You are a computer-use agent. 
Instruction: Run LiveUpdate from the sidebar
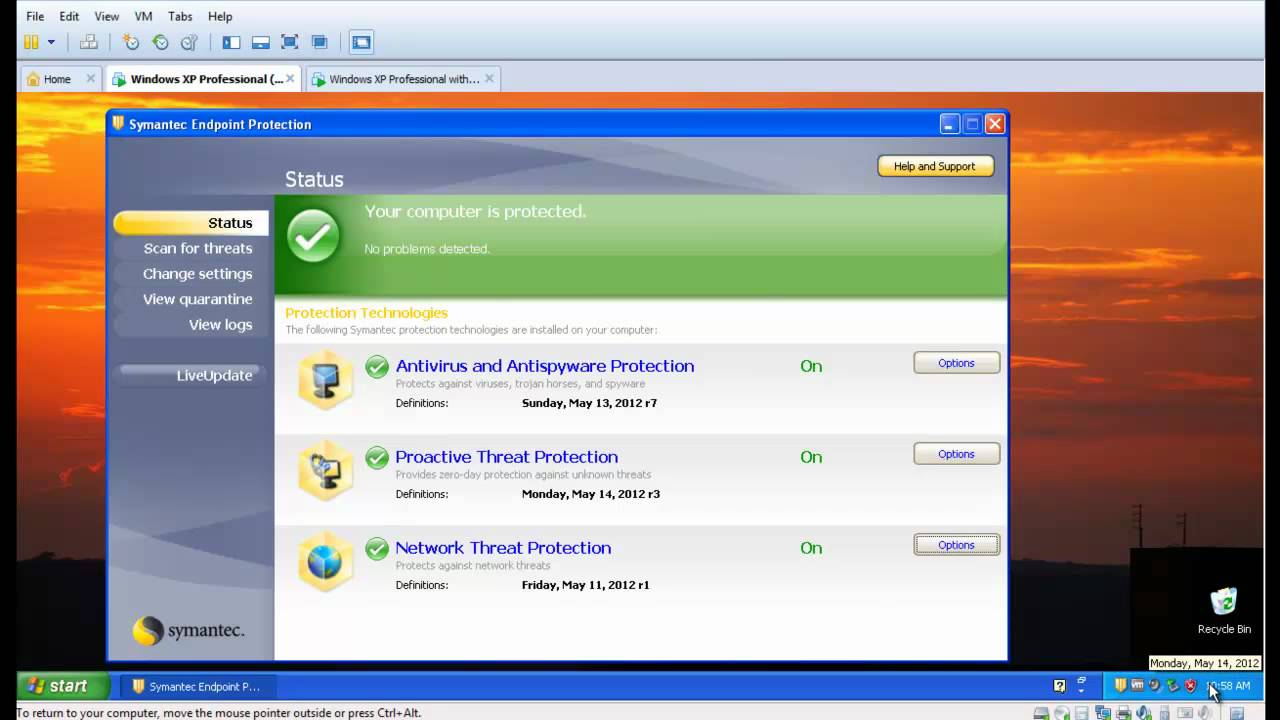(x=214, y=375)
